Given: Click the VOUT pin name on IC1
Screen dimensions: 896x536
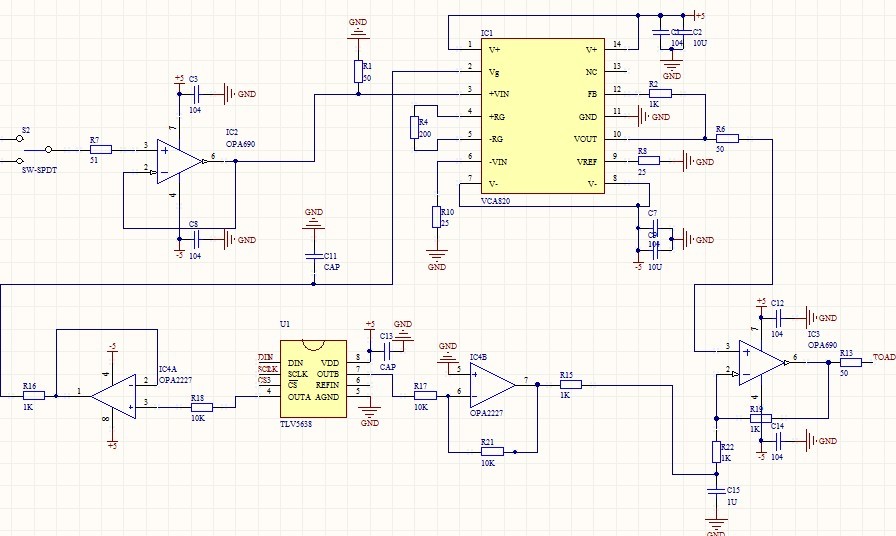Looking at the screenshot, I should coord(585,139).
